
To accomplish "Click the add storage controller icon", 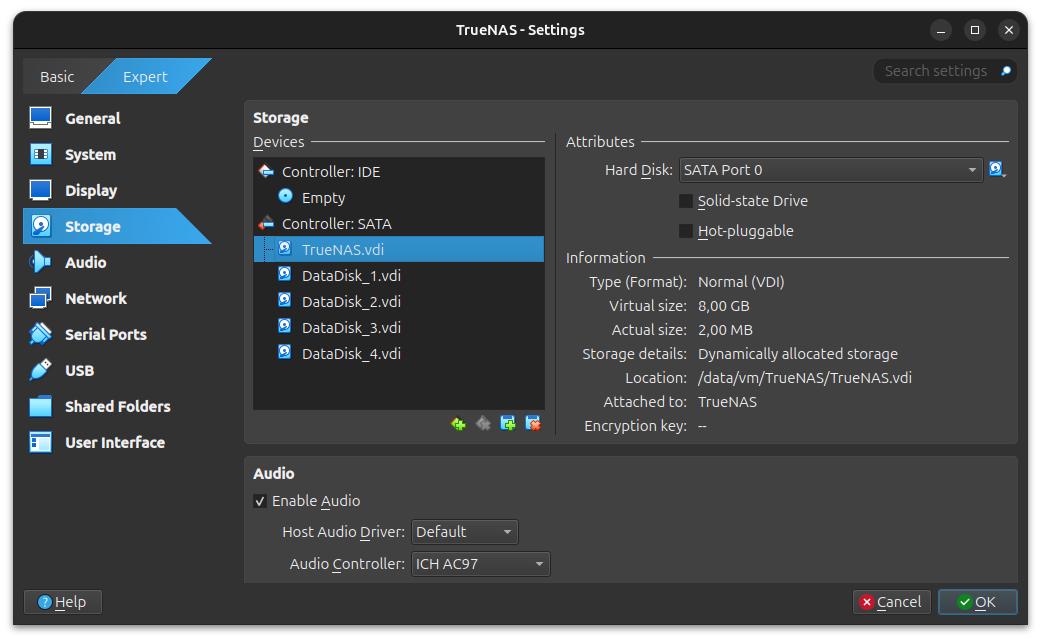I will coord(458,424).
